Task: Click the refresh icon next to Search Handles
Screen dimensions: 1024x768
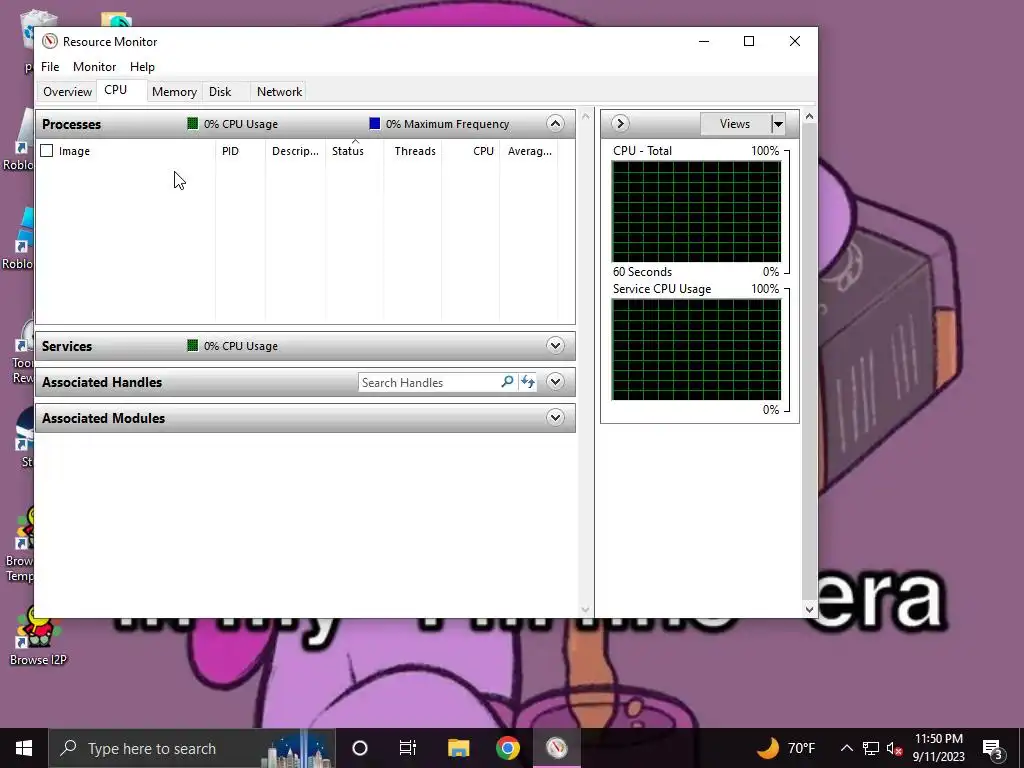Action: 528,382
